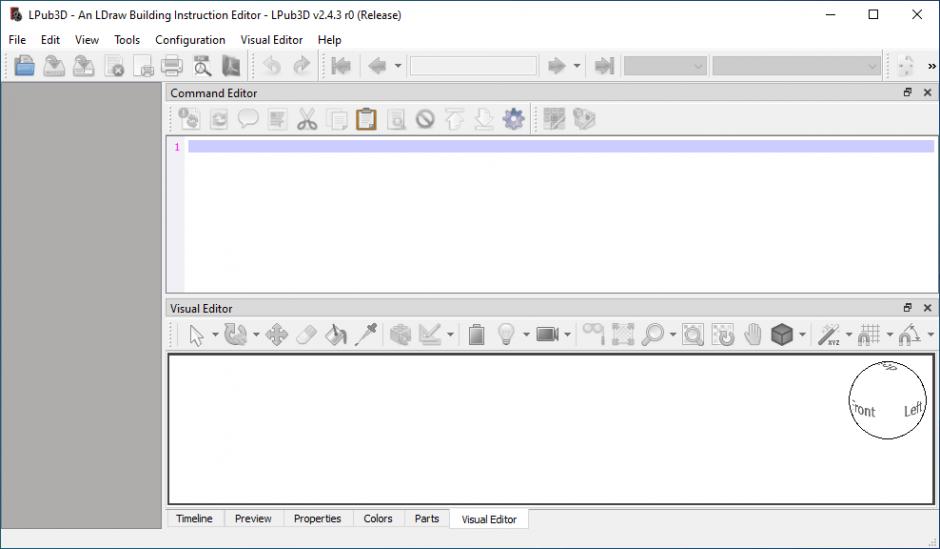This screenshot has width=940, height=549.
Task: Choose the Light bulb tool
Action: [506, 335]
